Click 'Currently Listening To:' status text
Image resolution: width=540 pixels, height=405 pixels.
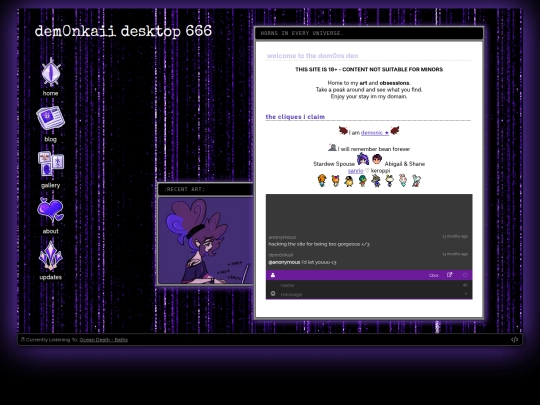(x=52, y=340)
